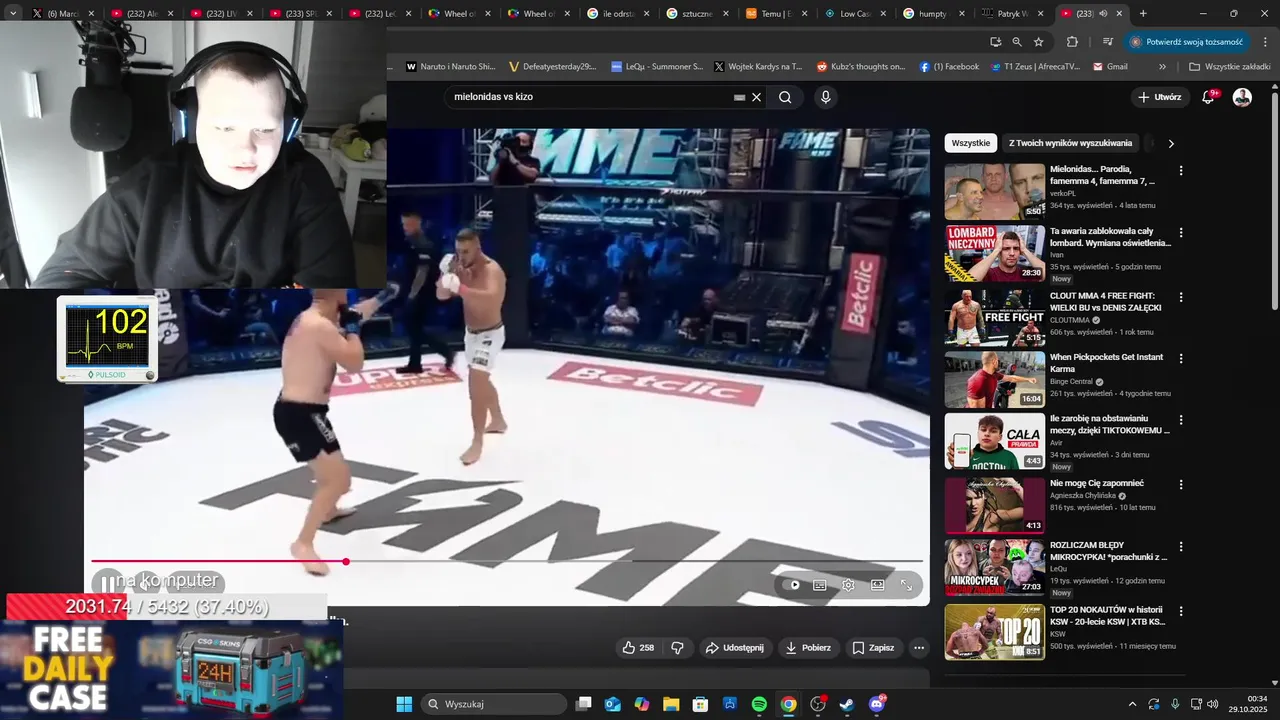The image size is (1280, 720).
Task: Open options for lombard awaria video
Action: coord(1181,233)
